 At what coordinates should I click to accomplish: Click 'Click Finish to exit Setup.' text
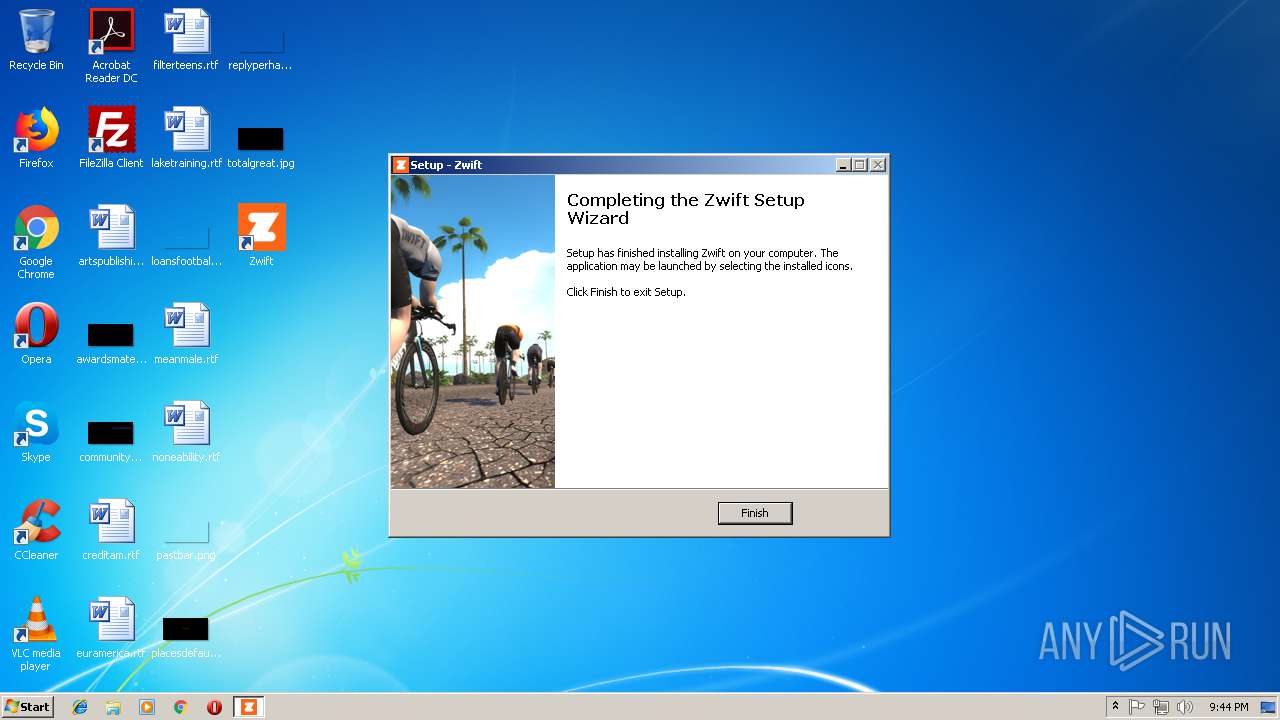coord(626,292)
